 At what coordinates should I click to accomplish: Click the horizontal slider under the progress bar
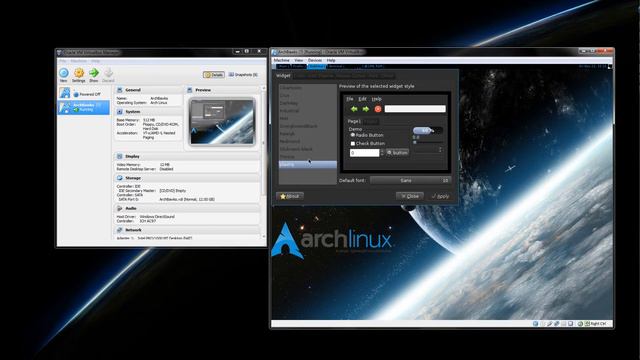pos(427,142)
